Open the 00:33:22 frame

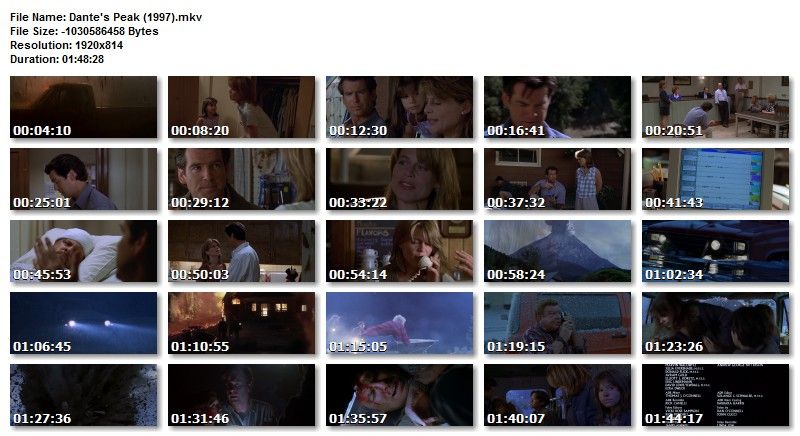tap(399, 179)
